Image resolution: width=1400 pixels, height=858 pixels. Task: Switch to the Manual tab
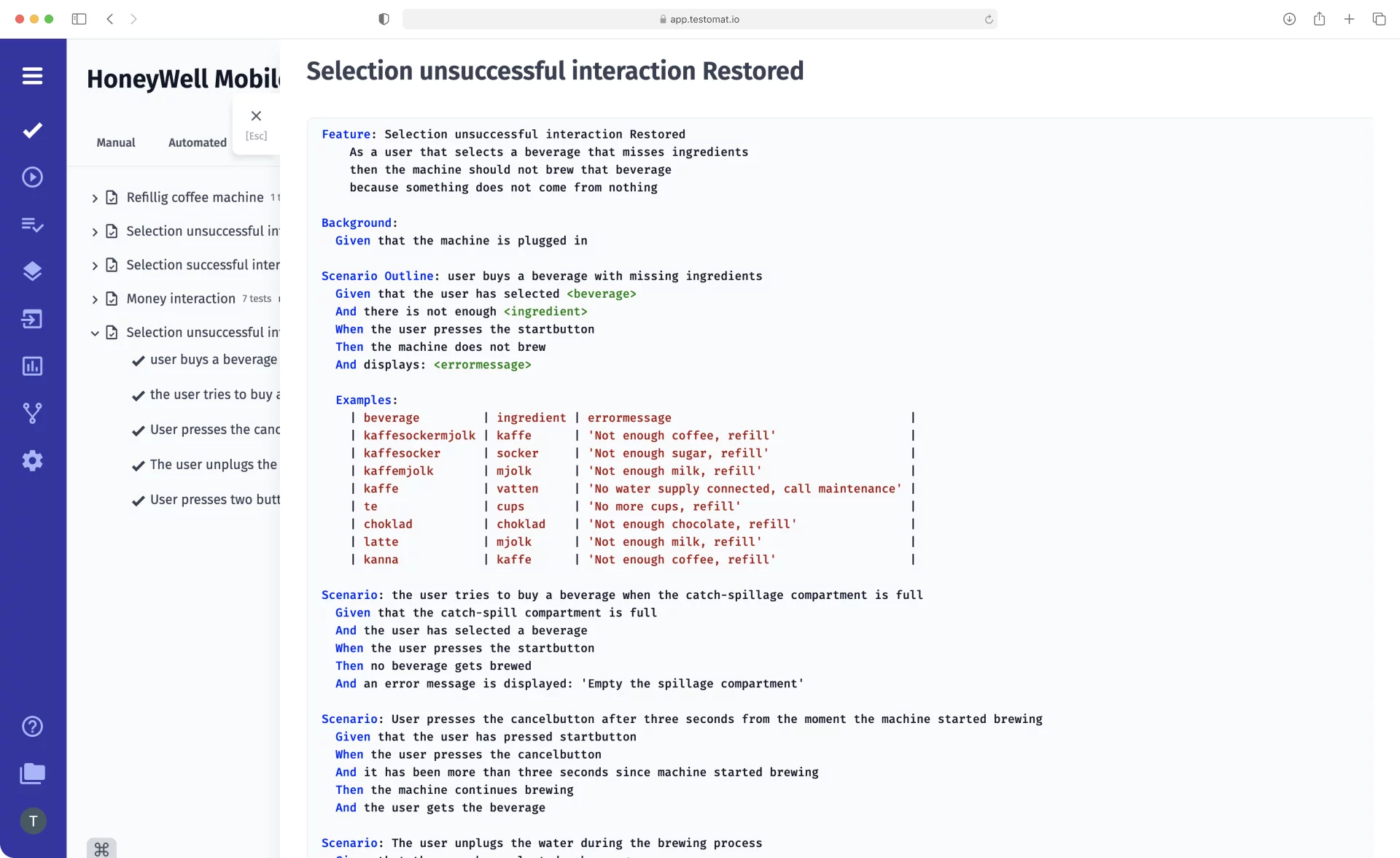pos(116,142)
